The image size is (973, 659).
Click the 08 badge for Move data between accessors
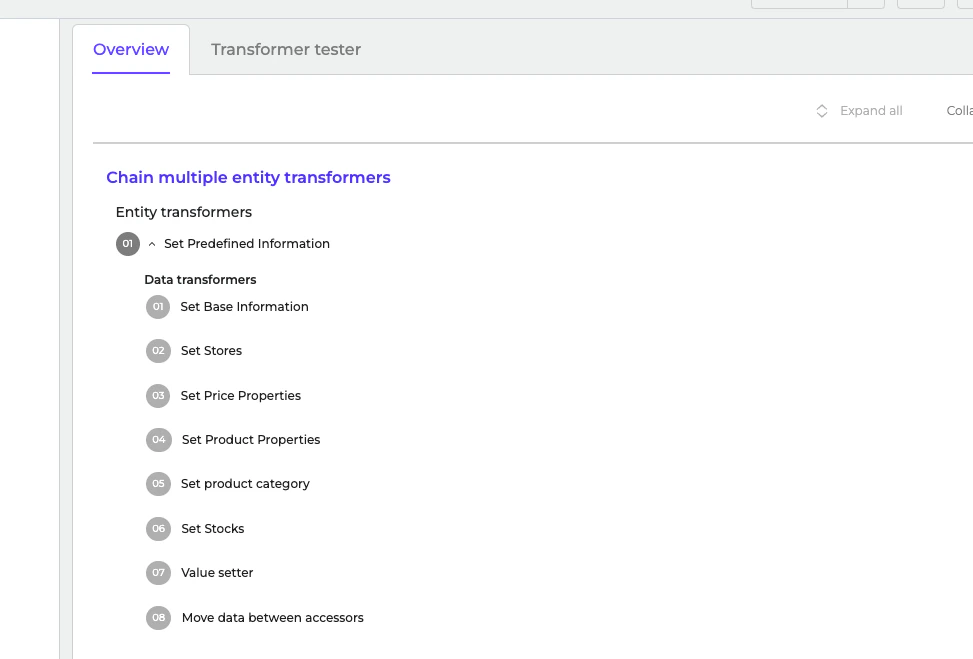(158, 618)
